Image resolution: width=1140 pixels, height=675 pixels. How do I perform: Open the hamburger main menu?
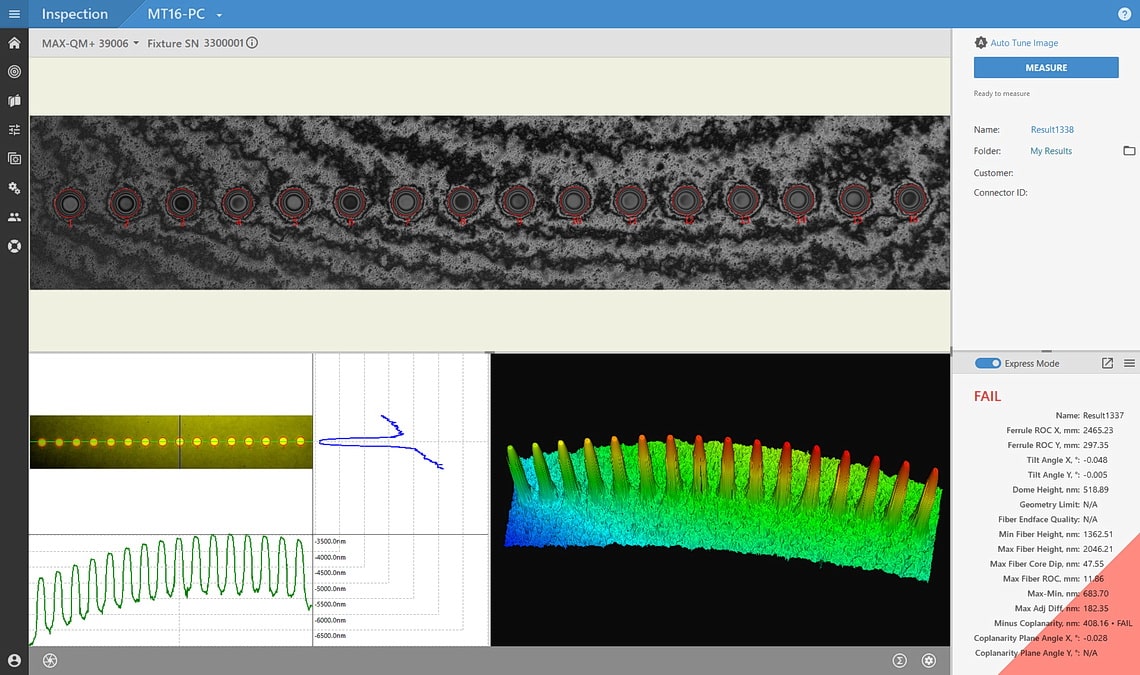[14, 14]
